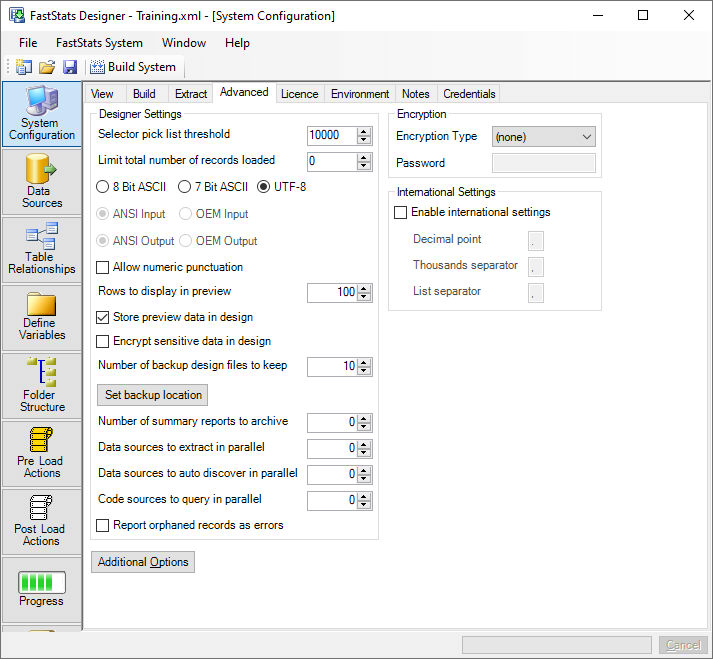
Task: Open Pre Load Actions section
Action: click(41, 453)
